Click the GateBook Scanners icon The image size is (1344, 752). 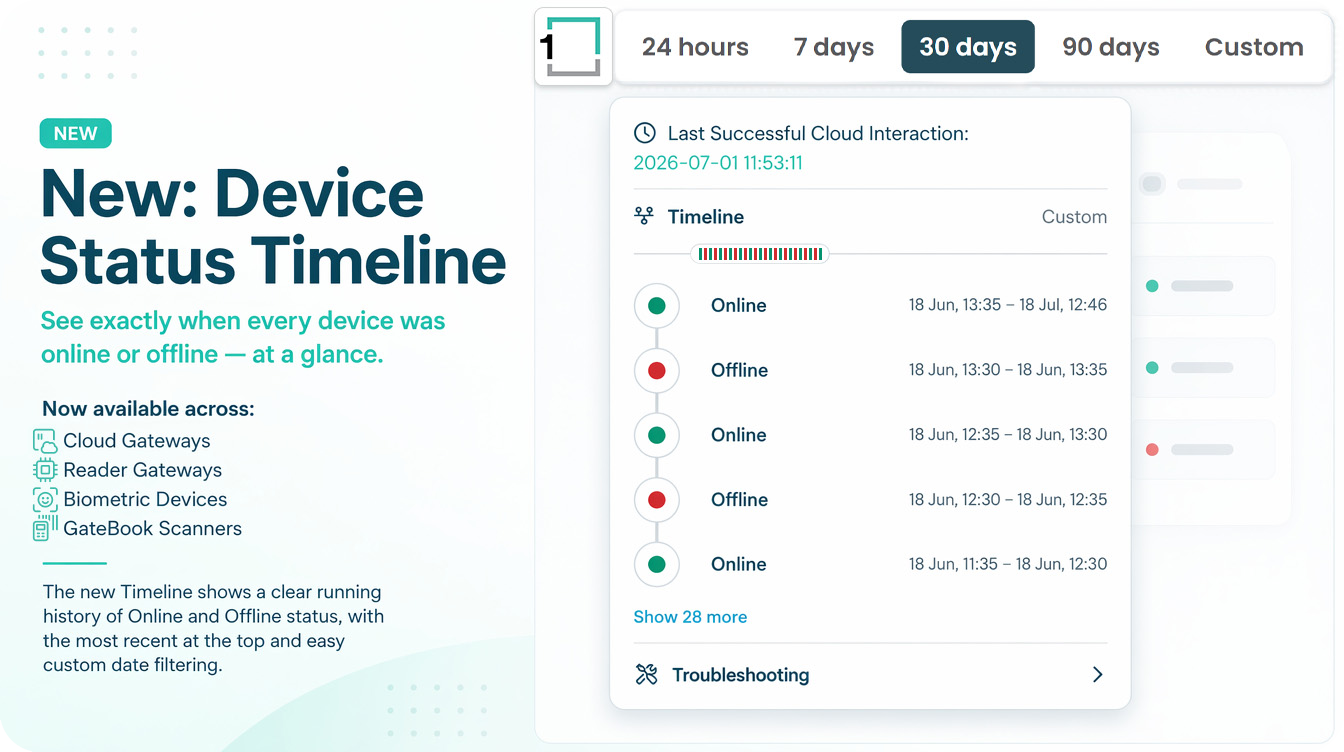[x=45, y=528]
